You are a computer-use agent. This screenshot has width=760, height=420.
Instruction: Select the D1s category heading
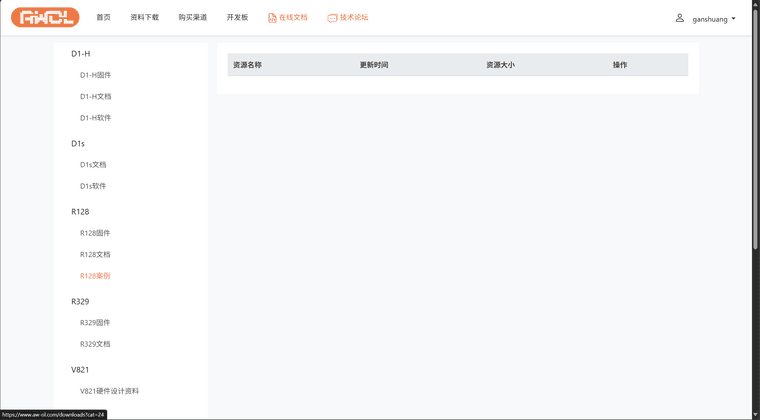(x=78, y=144)
